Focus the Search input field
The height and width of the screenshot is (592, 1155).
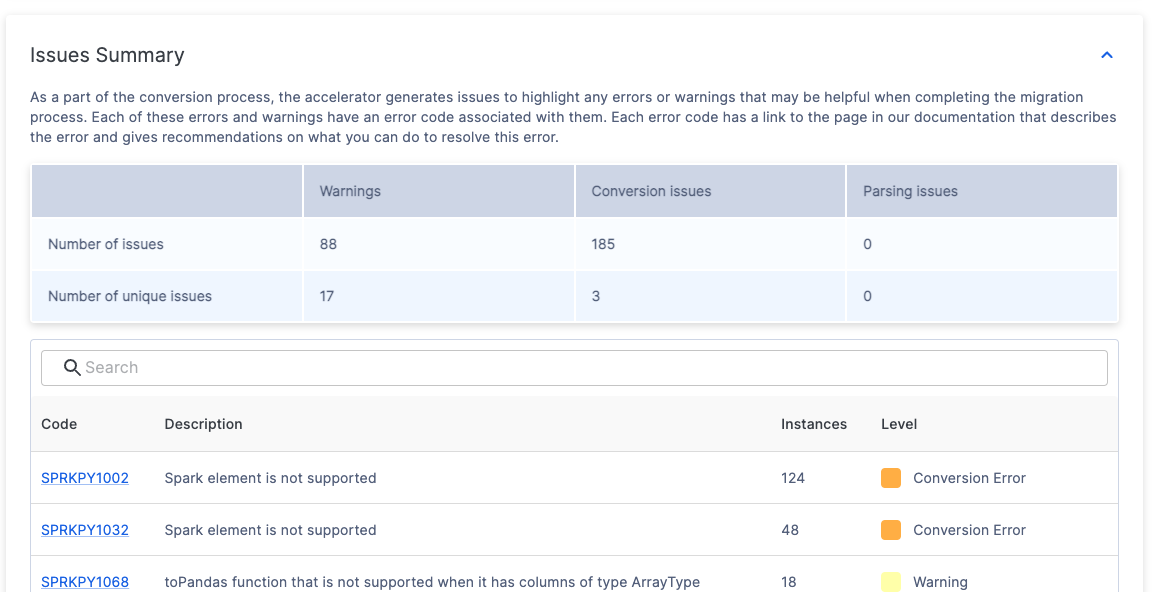[x=590, y=367]
